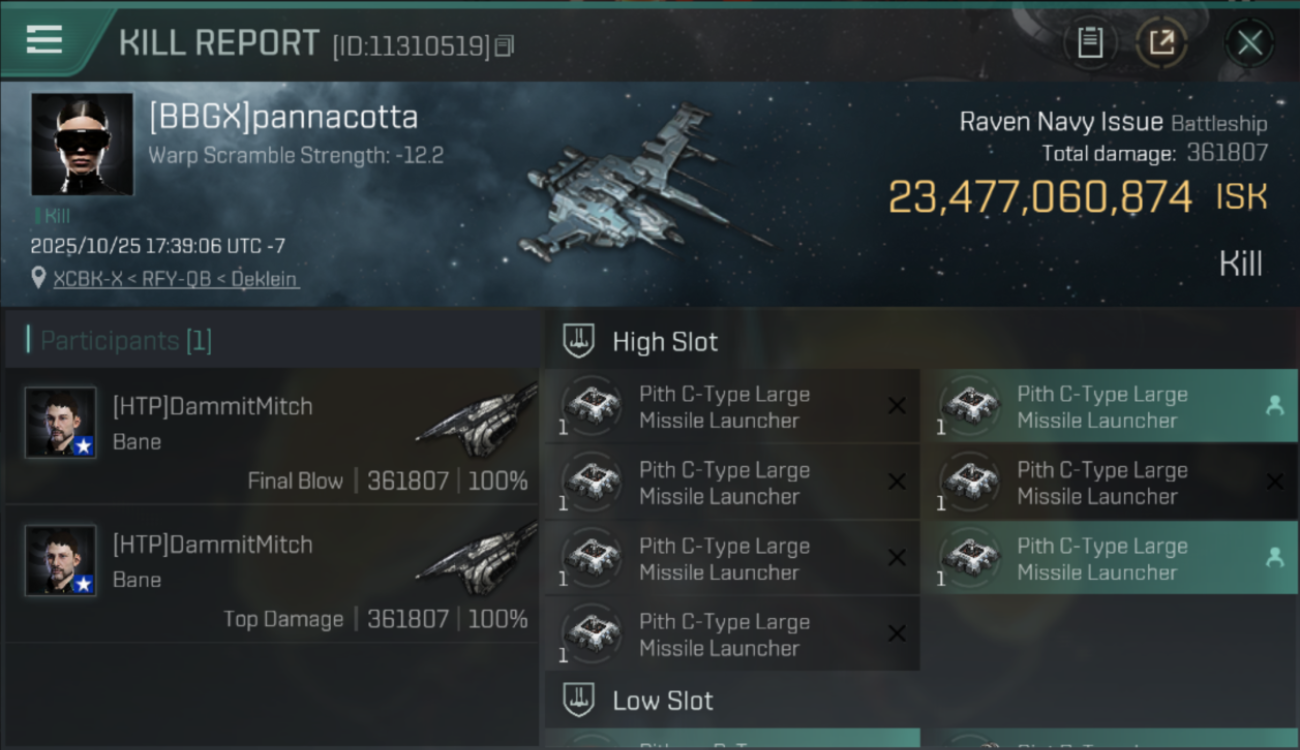Open Top Damage DammitMitch portrait
Screen dimensions: 1300x750
coord(61,561)
